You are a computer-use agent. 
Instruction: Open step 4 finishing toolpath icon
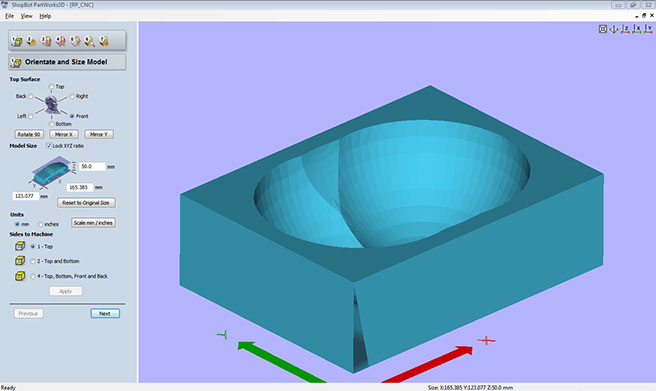pyautogui.click(x=61, y=41)
